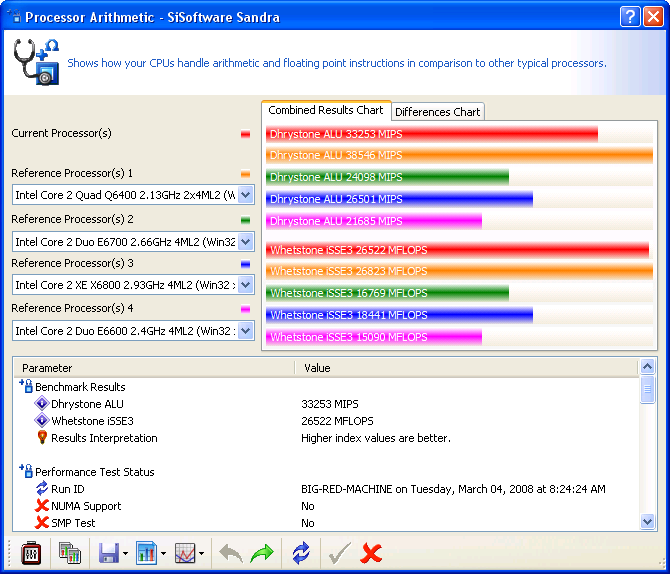The image size is (670, 574).
Task: Click the green Whetstone iSSE3 16769 MFLOPS bar
Action: tap(387, 293)
